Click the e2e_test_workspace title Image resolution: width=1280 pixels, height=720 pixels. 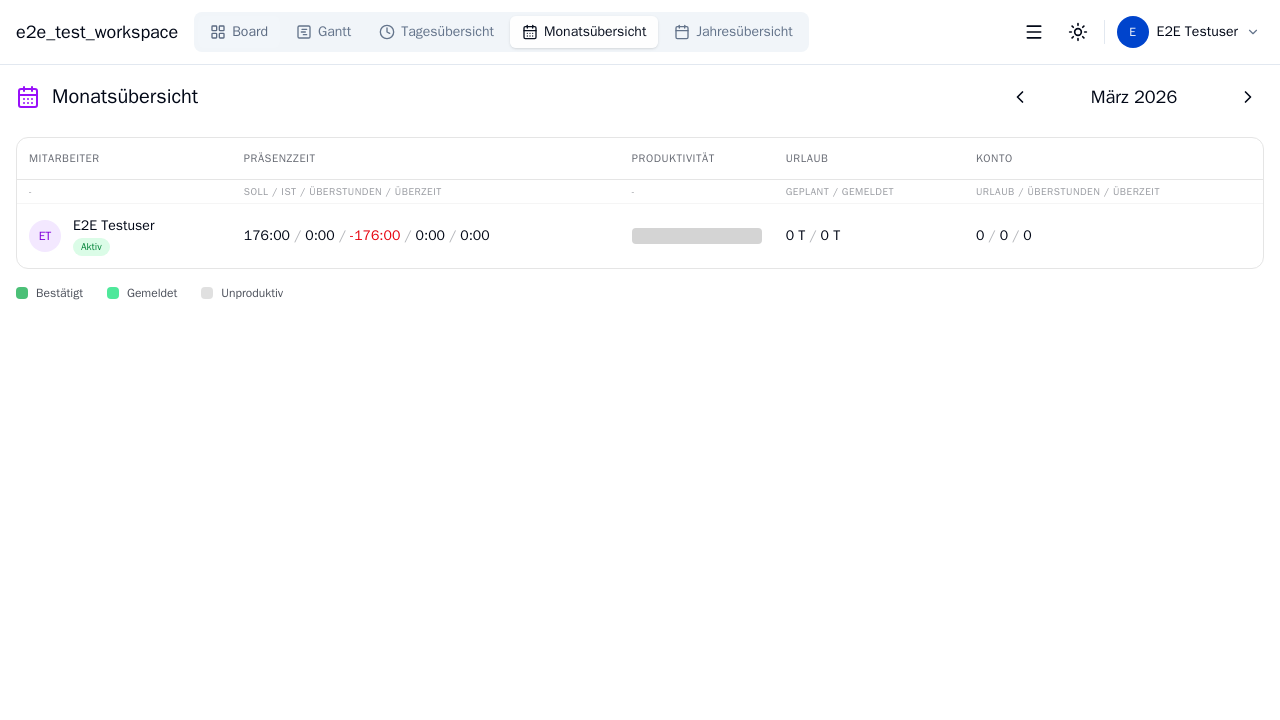(x=97, y=32)
